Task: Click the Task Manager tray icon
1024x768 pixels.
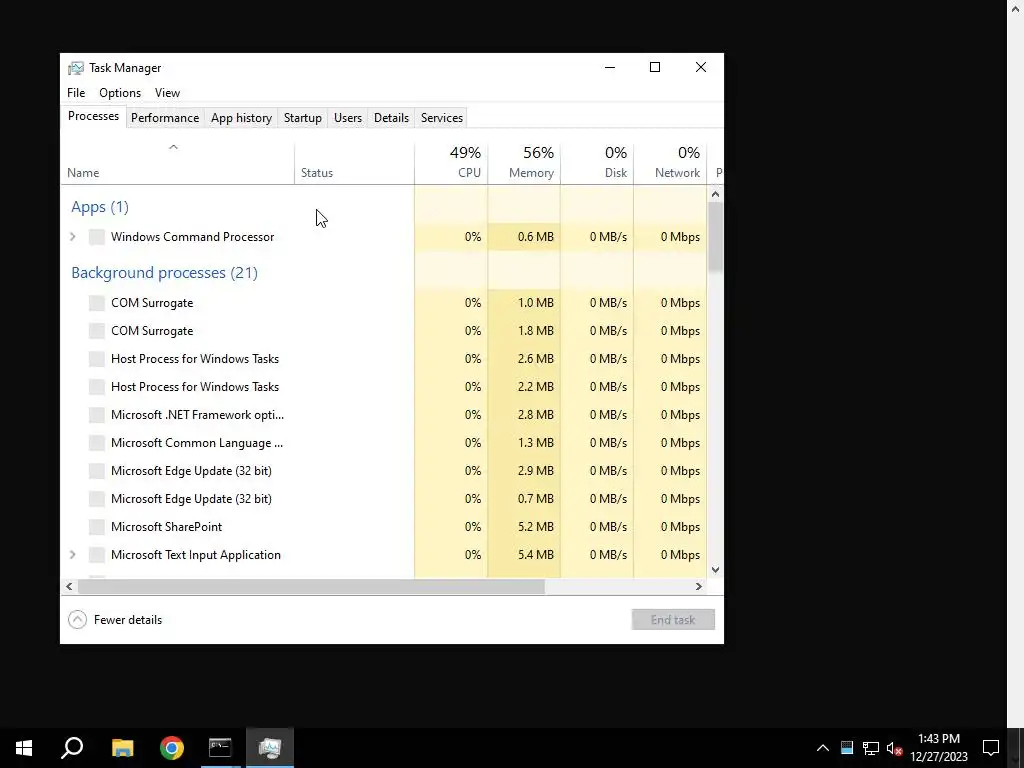Action: [x=847, y=748]
